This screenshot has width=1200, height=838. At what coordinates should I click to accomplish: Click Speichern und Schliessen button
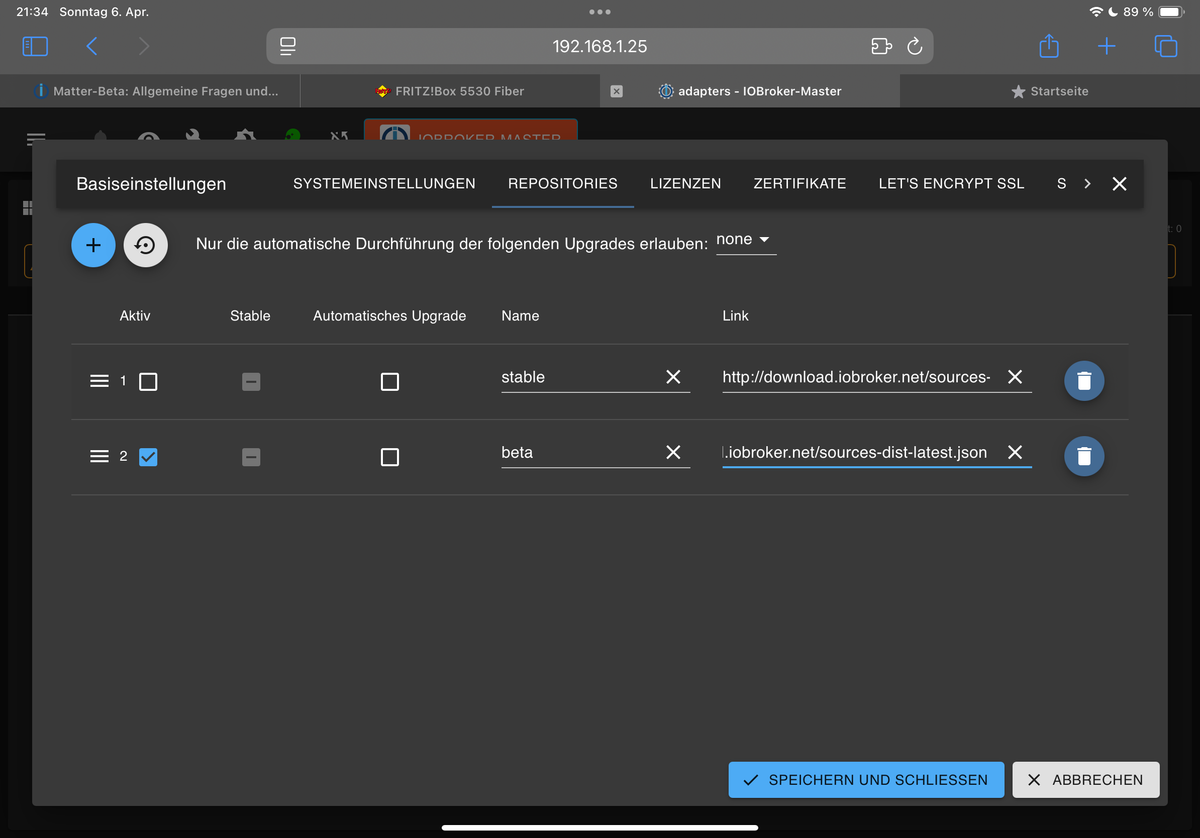[x=866, y=780]
